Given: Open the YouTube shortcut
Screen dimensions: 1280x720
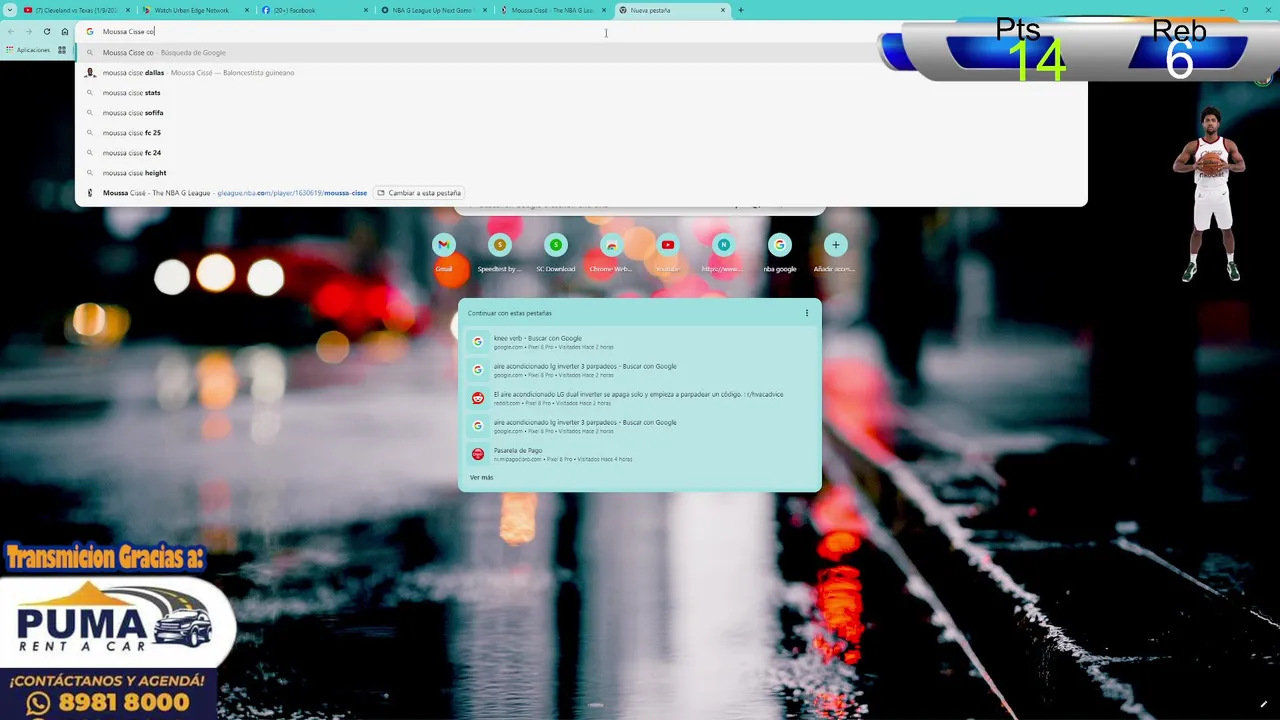Looking at the screenshot, I should (x=667, y=253).
